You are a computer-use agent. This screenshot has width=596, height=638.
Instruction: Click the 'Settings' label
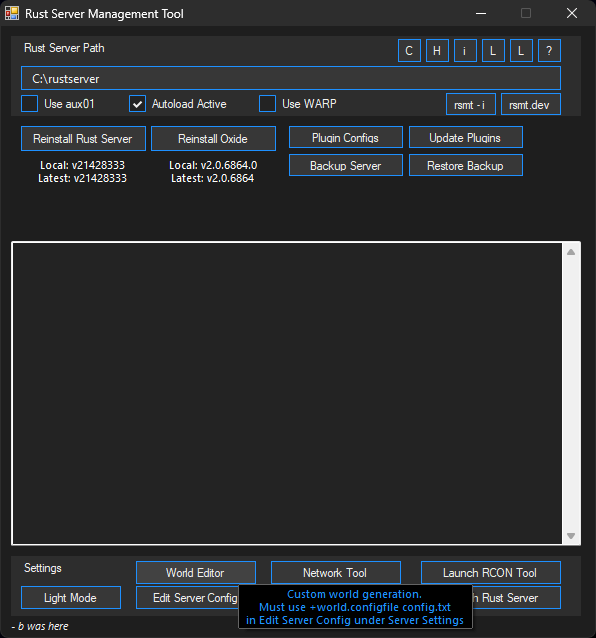tap(43, 568)
